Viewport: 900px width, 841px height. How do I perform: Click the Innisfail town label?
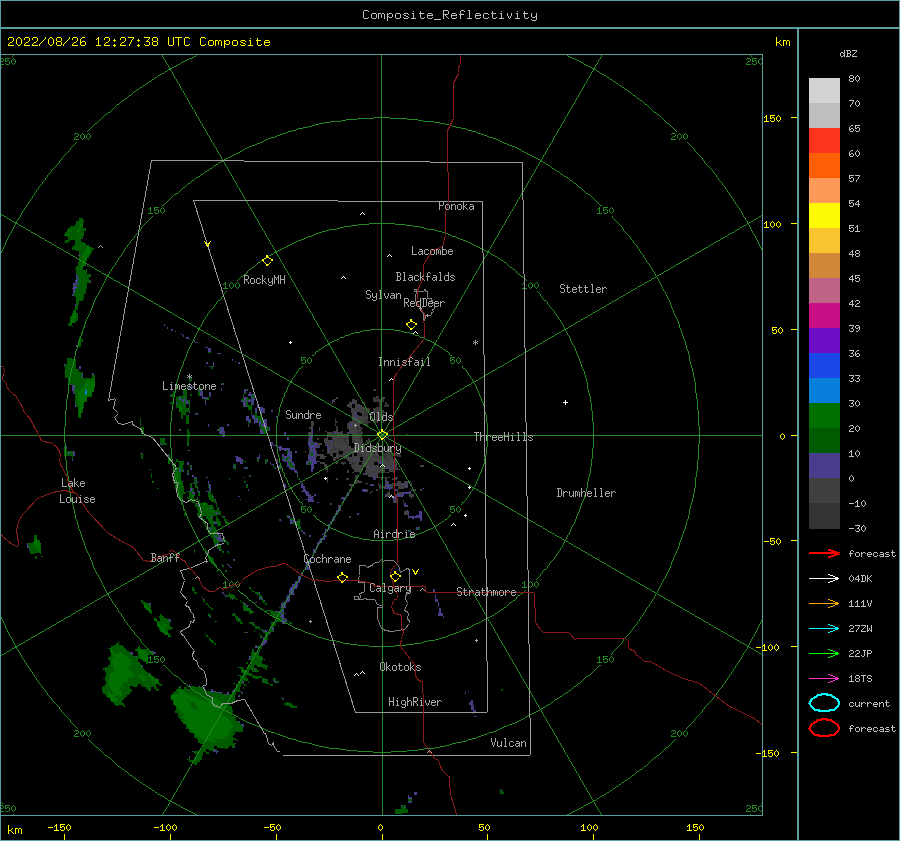coord(404,362)
